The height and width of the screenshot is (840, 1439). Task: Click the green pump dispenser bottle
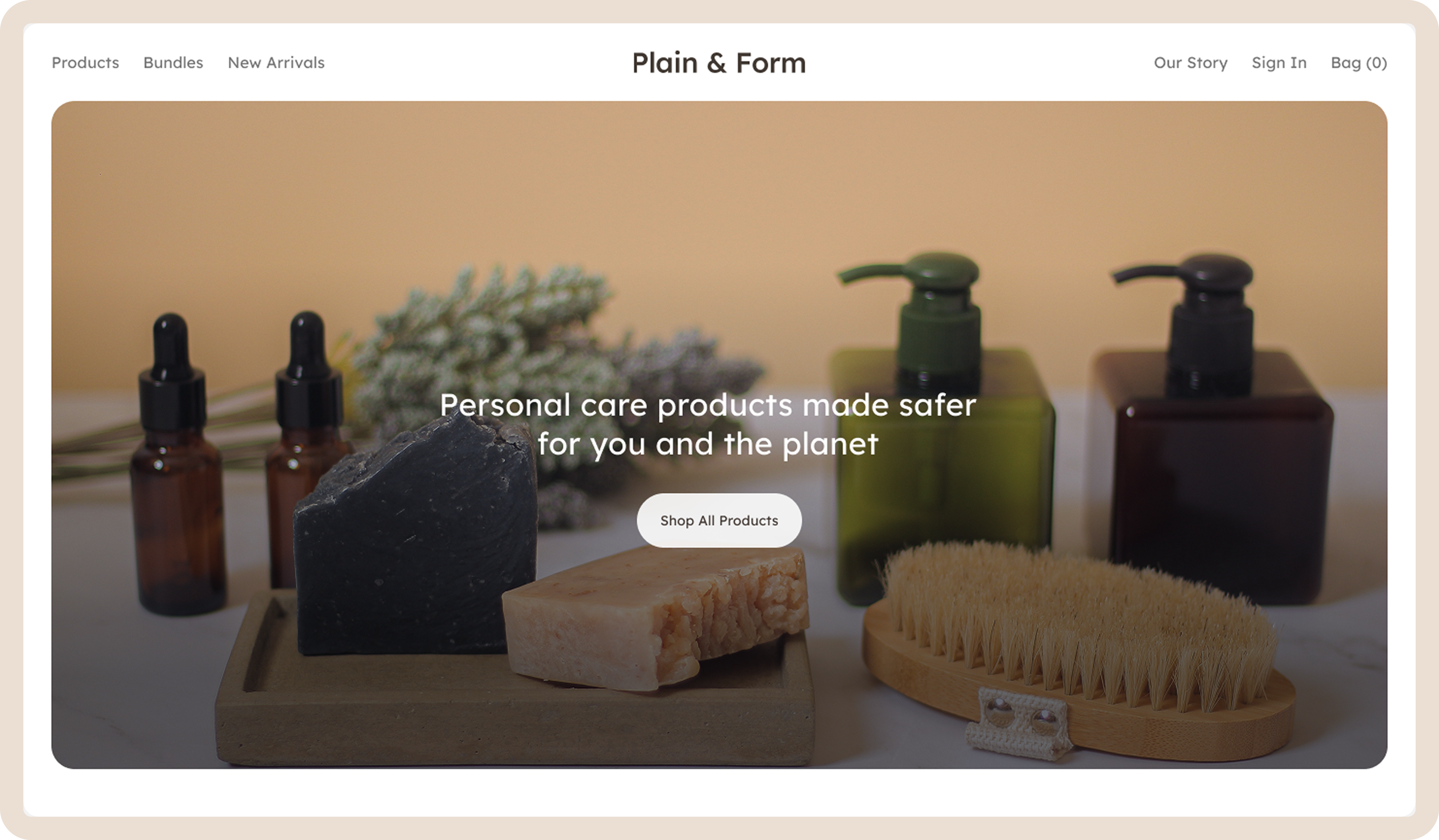click(942, 428)
